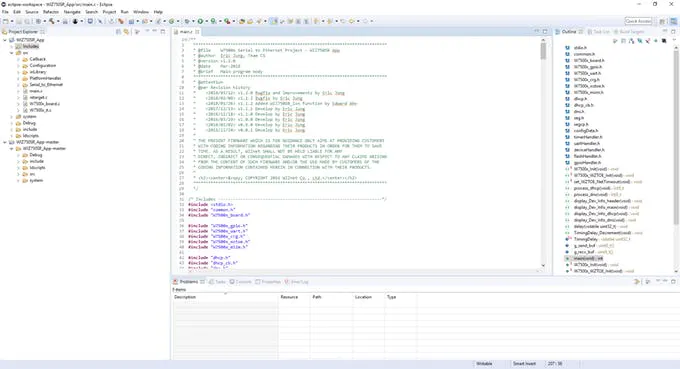
Task: Click the stdio.h include icon in Outline
Action: pyautogui.click(x=567, y=48)
